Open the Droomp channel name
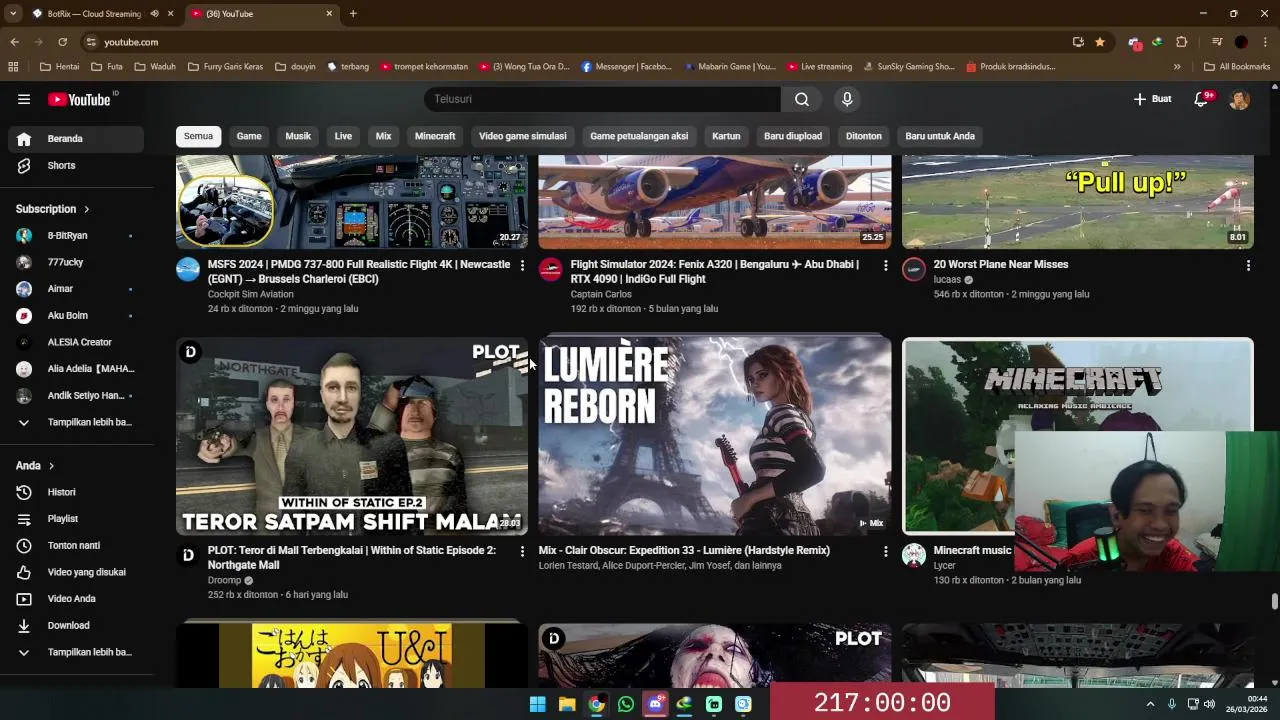 point(224,580)
